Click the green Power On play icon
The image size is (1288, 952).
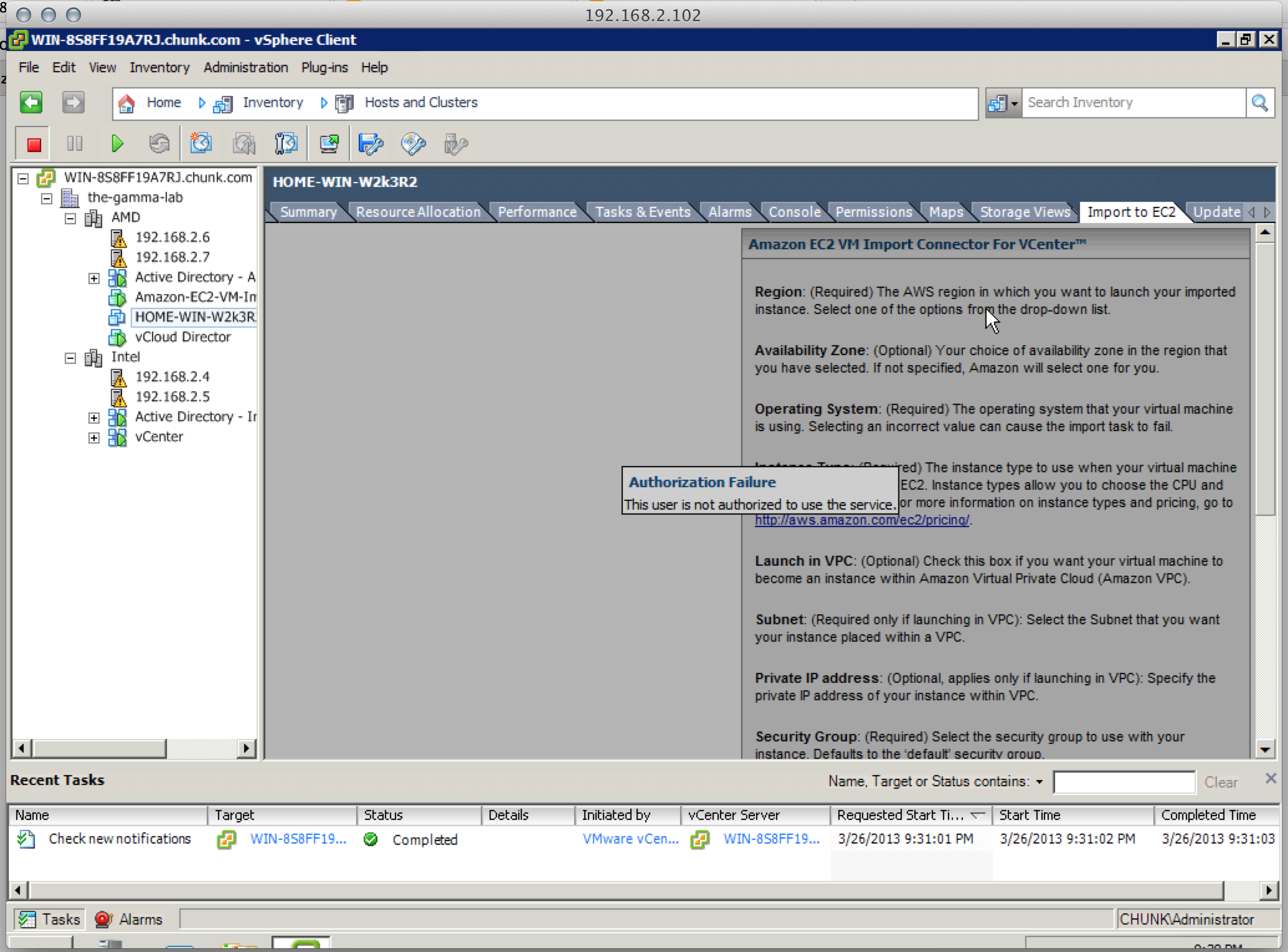click(117, 144)
